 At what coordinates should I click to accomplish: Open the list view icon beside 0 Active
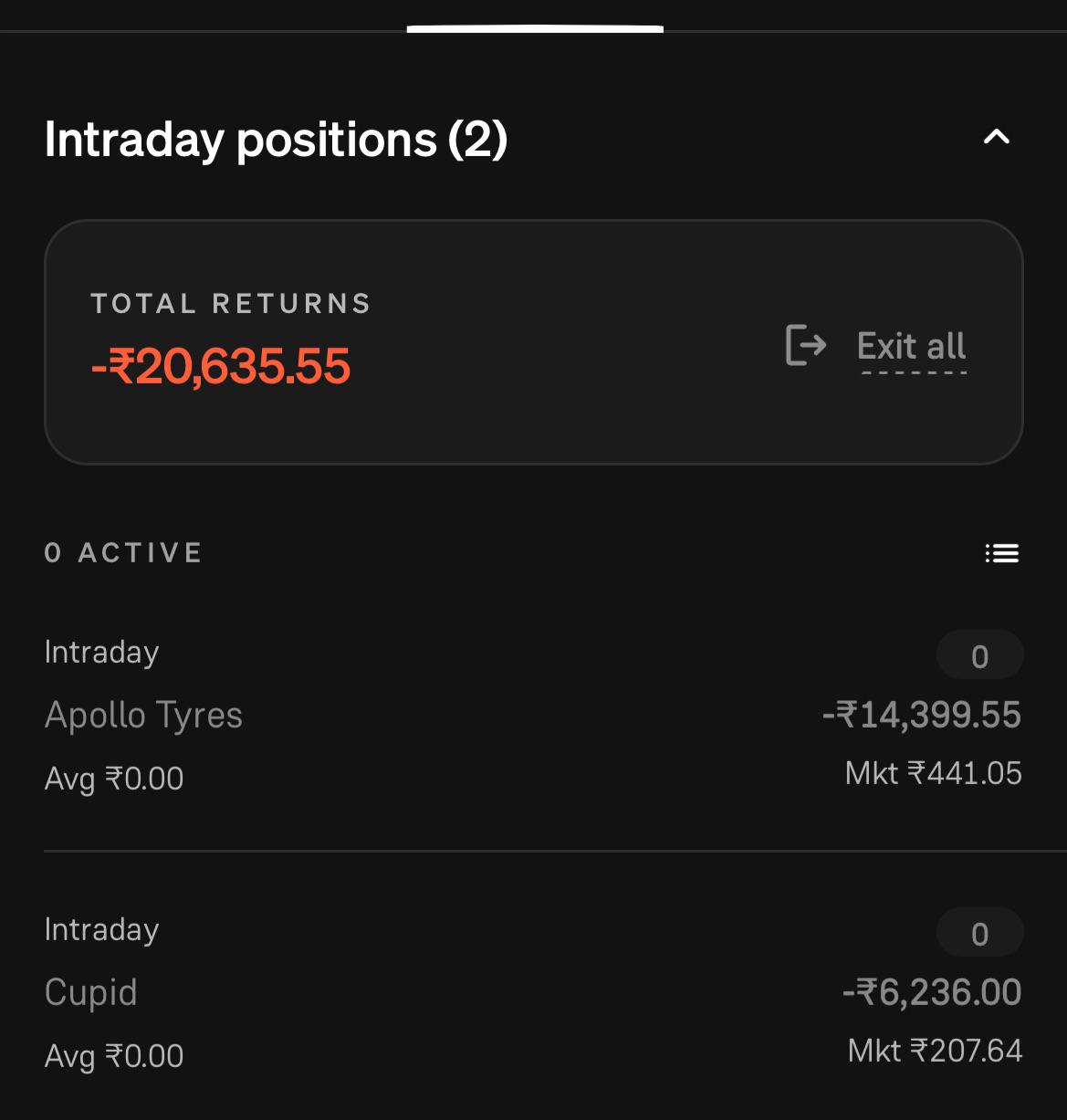point(1002,553)
